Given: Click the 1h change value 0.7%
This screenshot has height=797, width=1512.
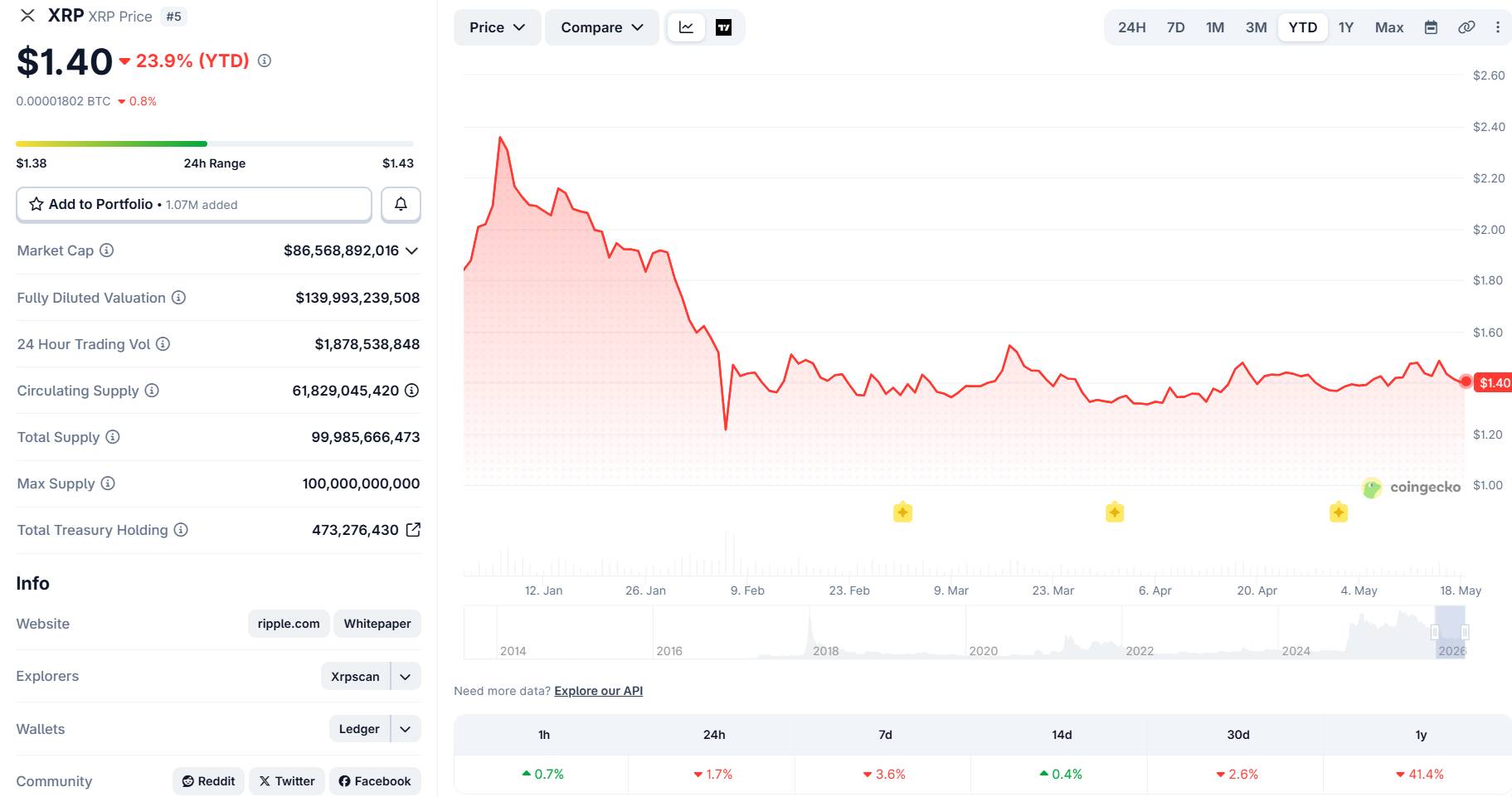Looking at the screenshot, I should tap(543, 775).
